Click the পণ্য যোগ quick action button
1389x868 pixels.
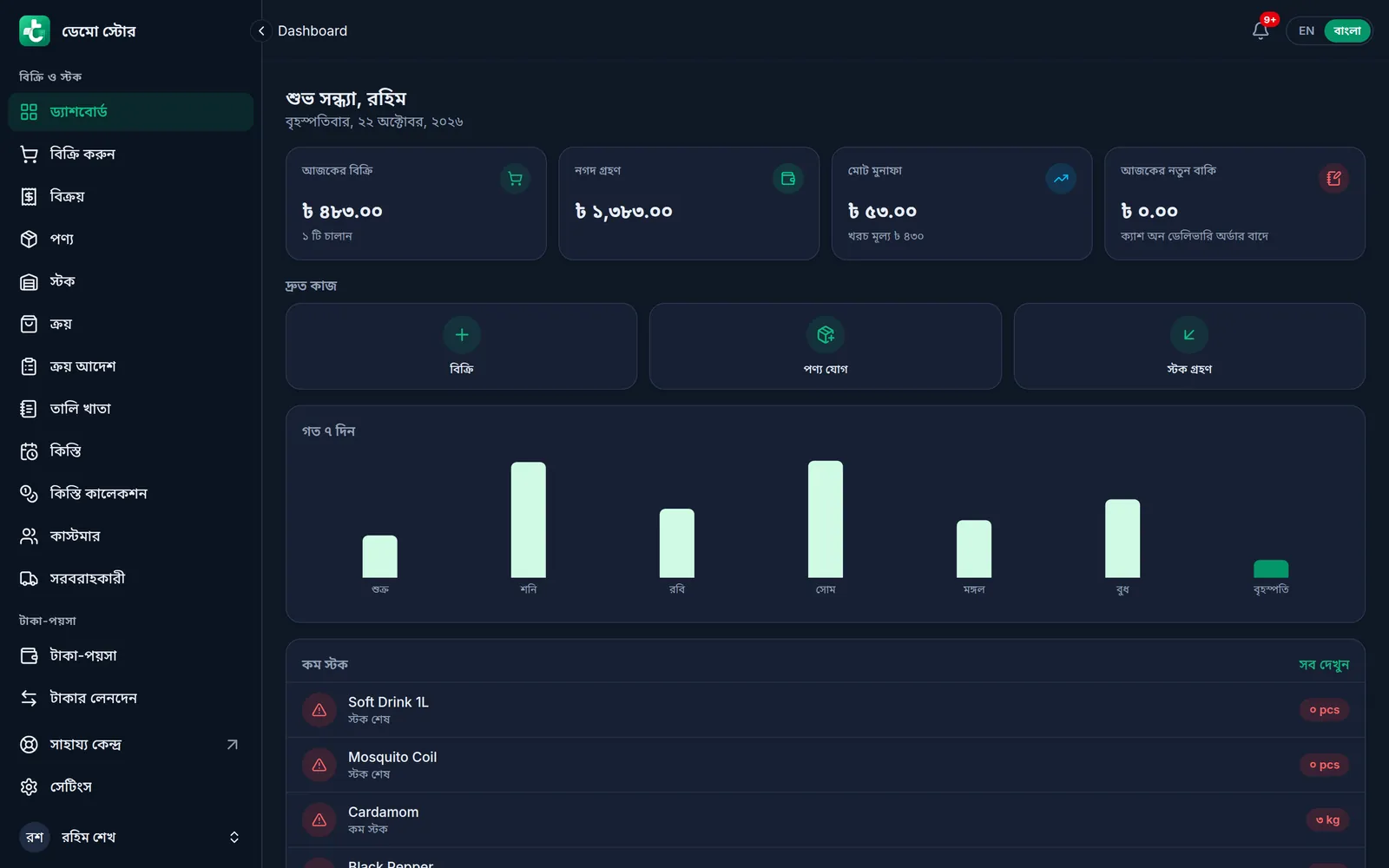826,346
